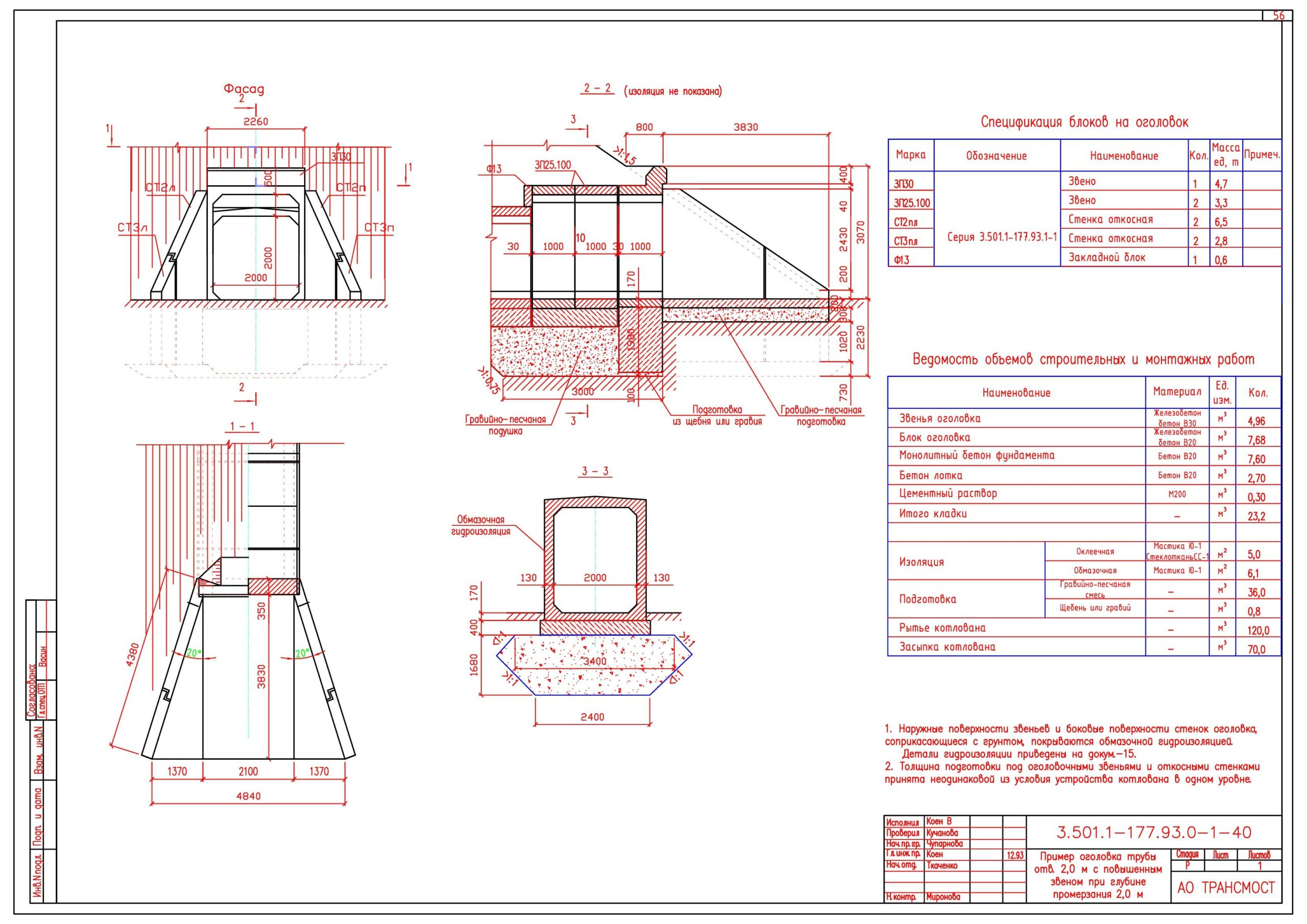Click quantity value '23,2'

coord(1256,517)
